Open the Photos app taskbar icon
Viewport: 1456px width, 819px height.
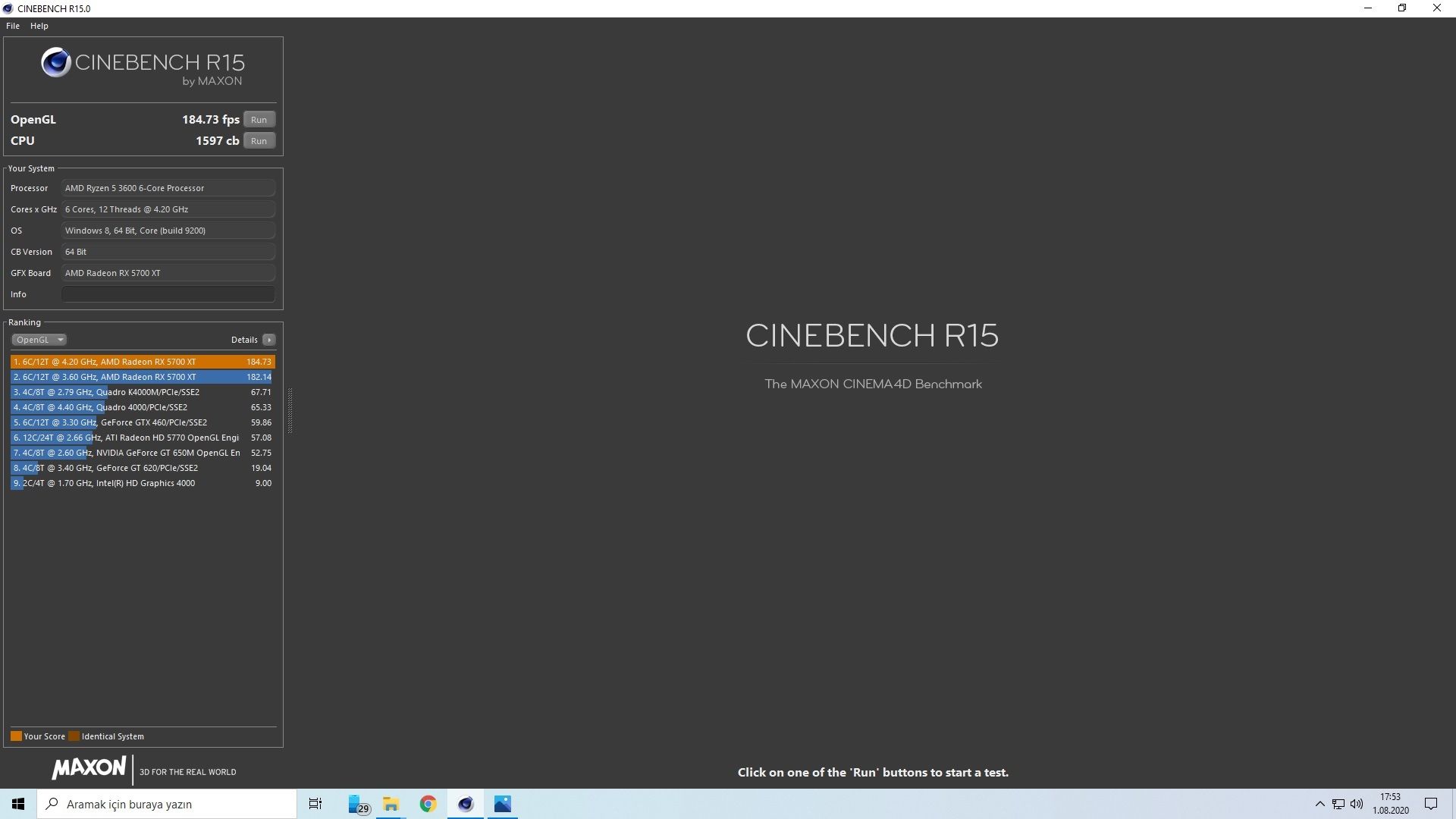pos(503,804)
